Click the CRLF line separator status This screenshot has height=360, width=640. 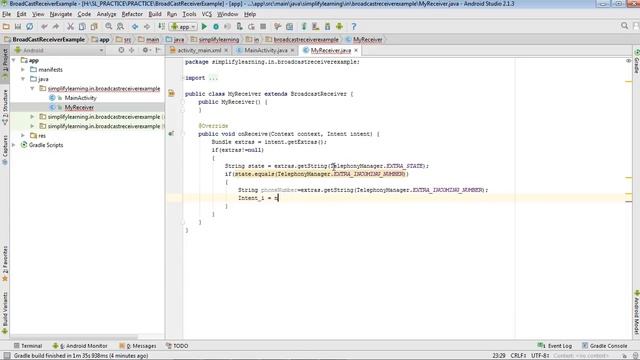click(518, 356)
